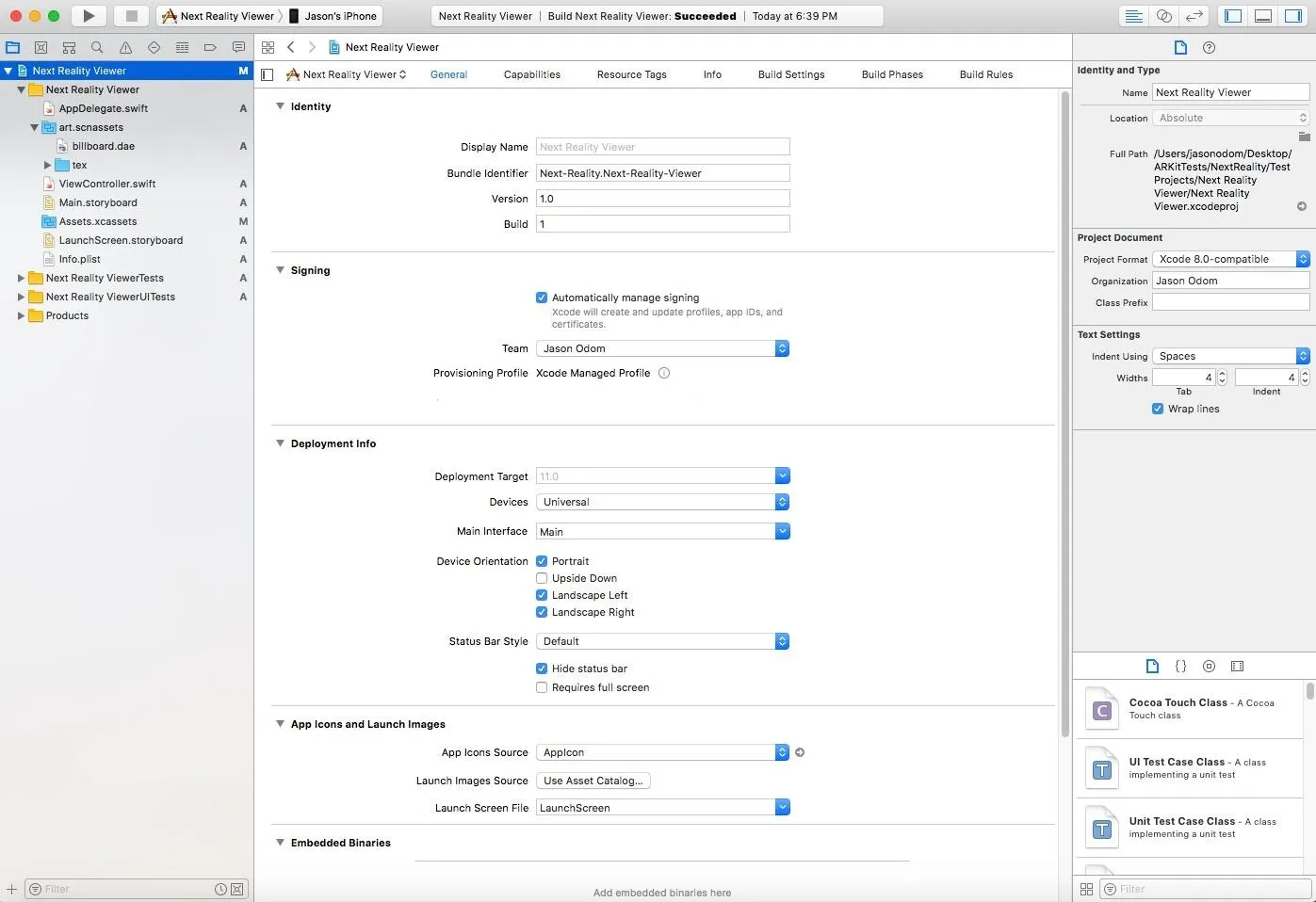The image size is (1316, 902).
Task: Show the Object library
Action: [x=1209, y=666]
